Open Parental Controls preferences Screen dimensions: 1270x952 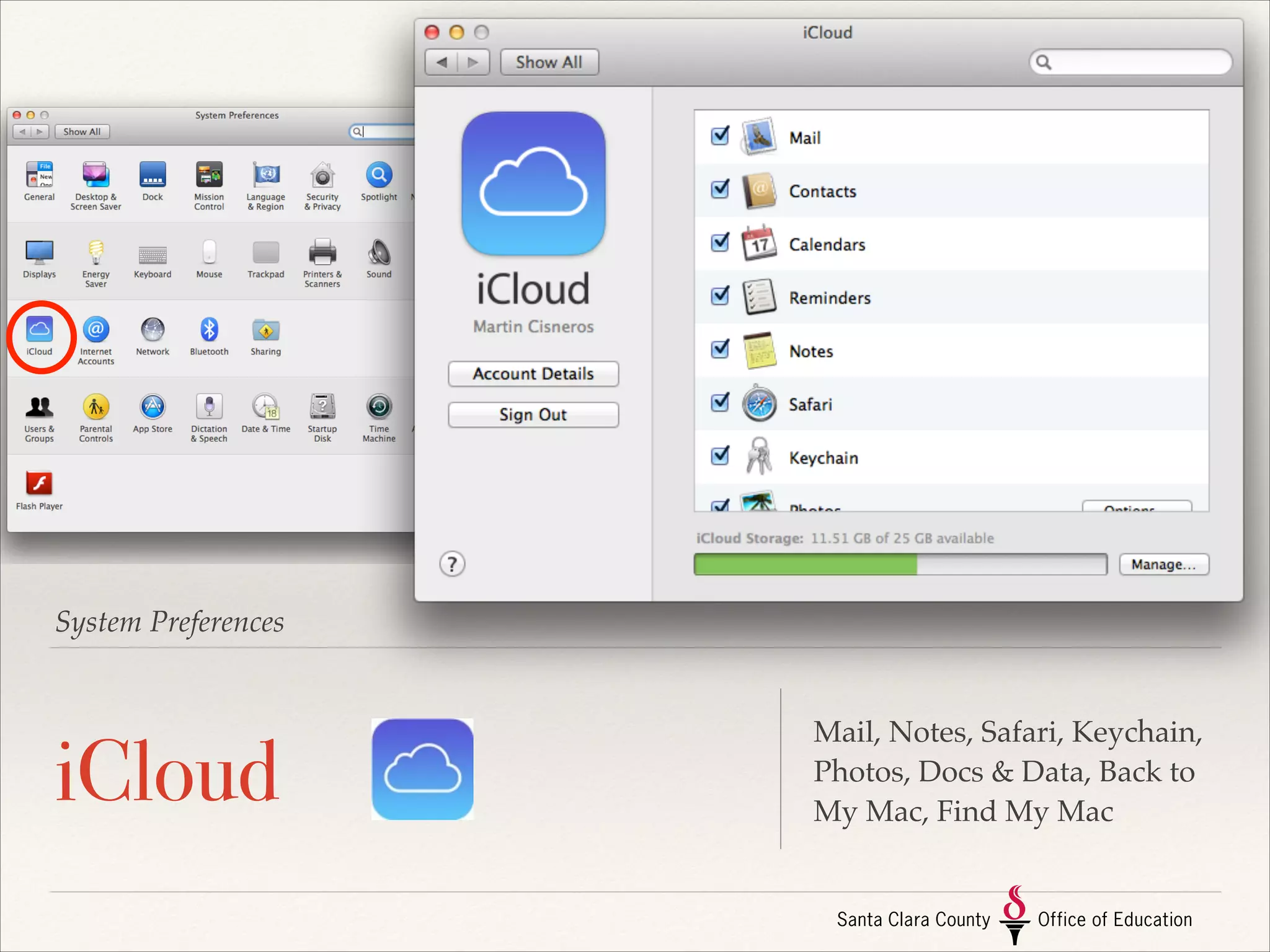(x=95, y=417)
